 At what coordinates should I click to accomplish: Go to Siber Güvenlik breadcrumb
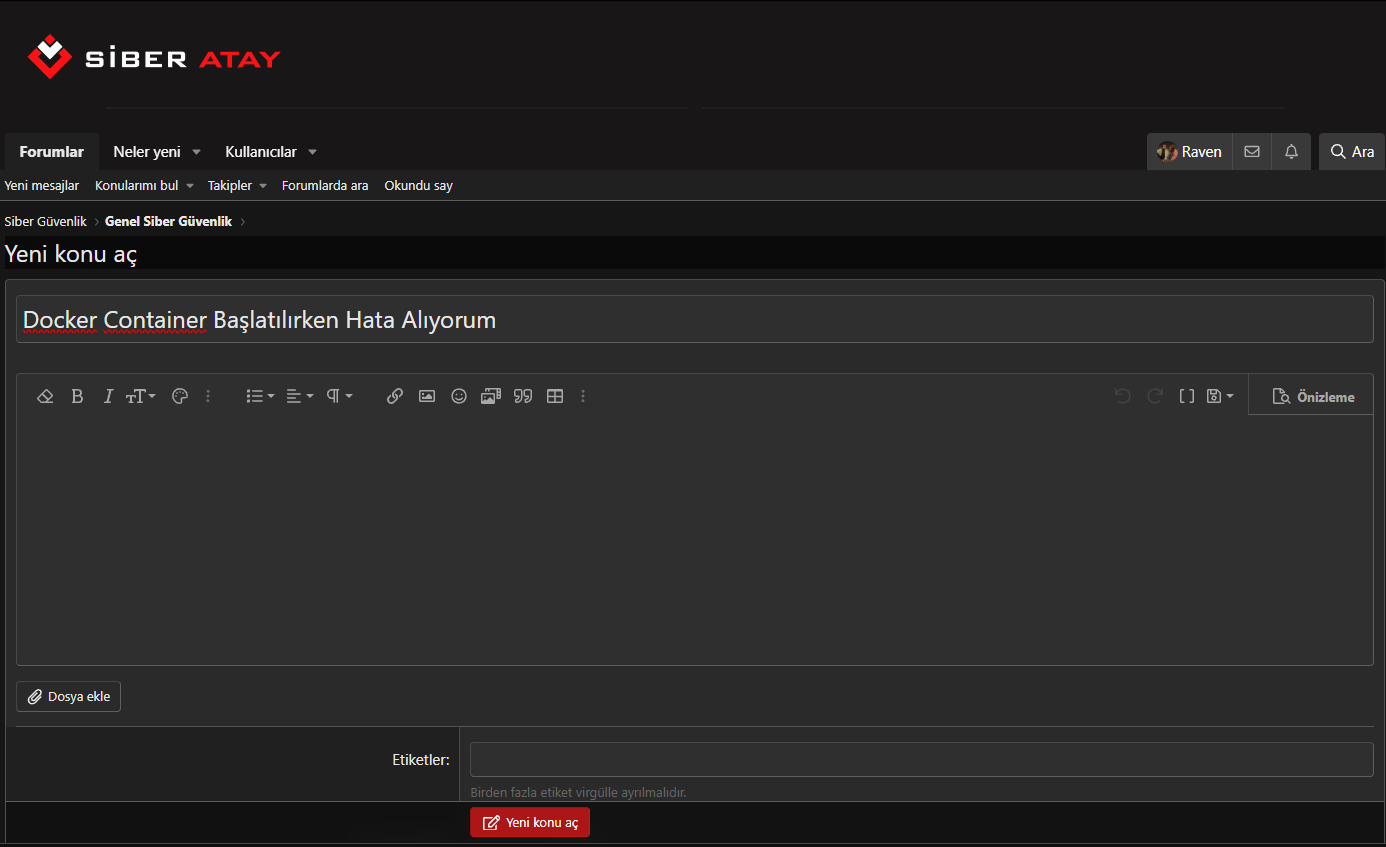46,222
